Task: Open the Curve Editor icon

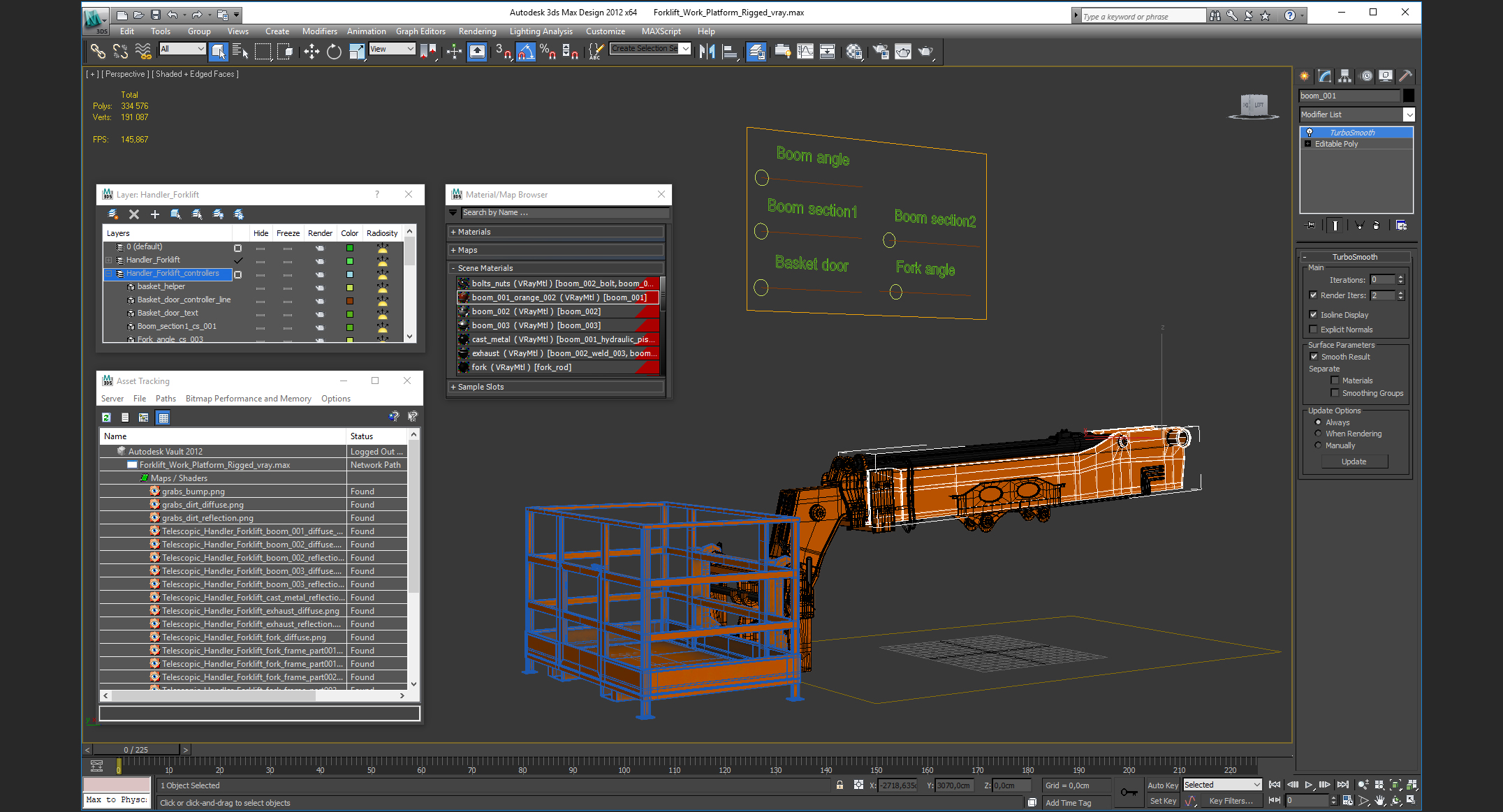Action: coord(805,51)
